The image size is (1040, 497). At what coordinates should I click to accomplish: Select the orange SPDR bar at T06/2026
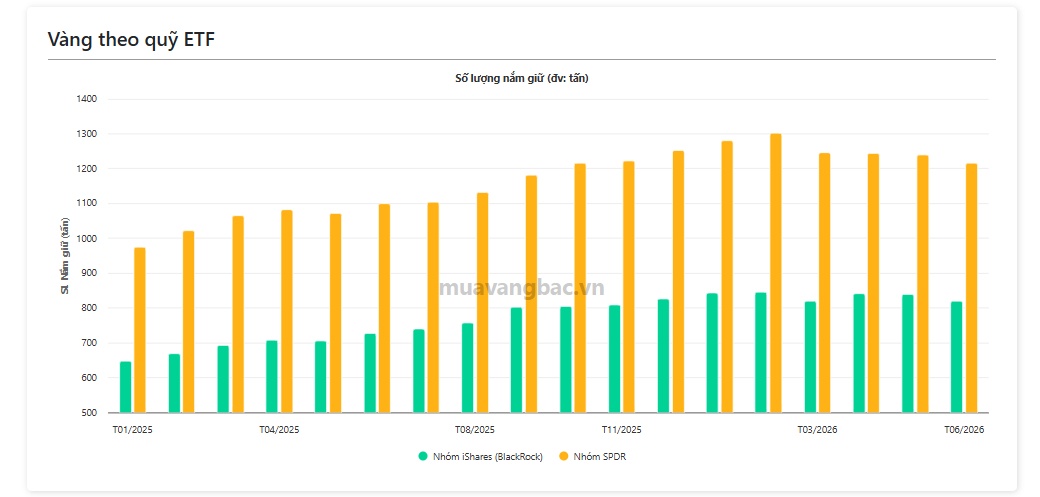coord(971,288)
